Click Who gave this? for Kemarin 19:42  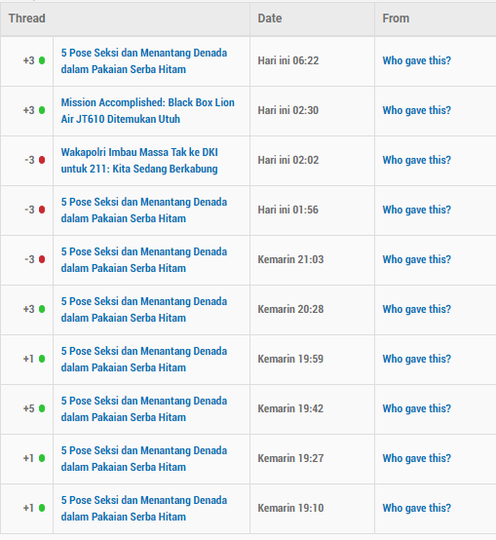417,408
